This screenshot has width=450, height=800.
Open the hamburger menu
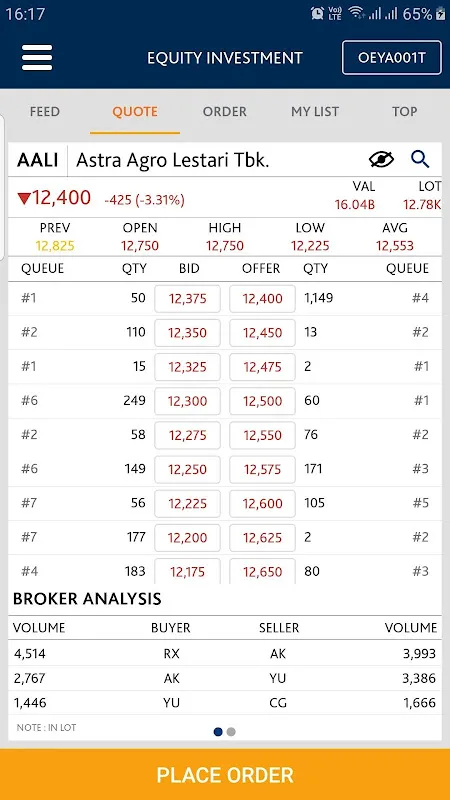pyautogui.click(x=37, y=58)
